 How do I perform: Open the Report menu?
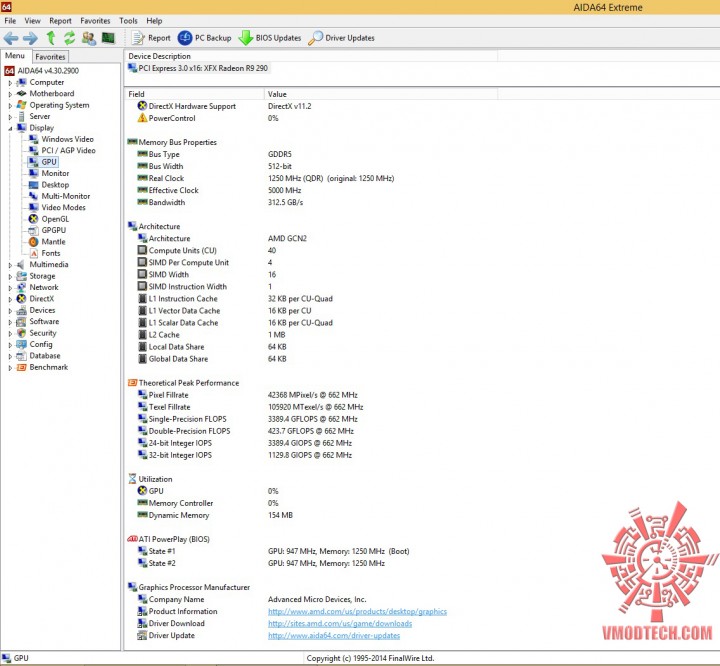pyautogui.click(x=60, y=21)
